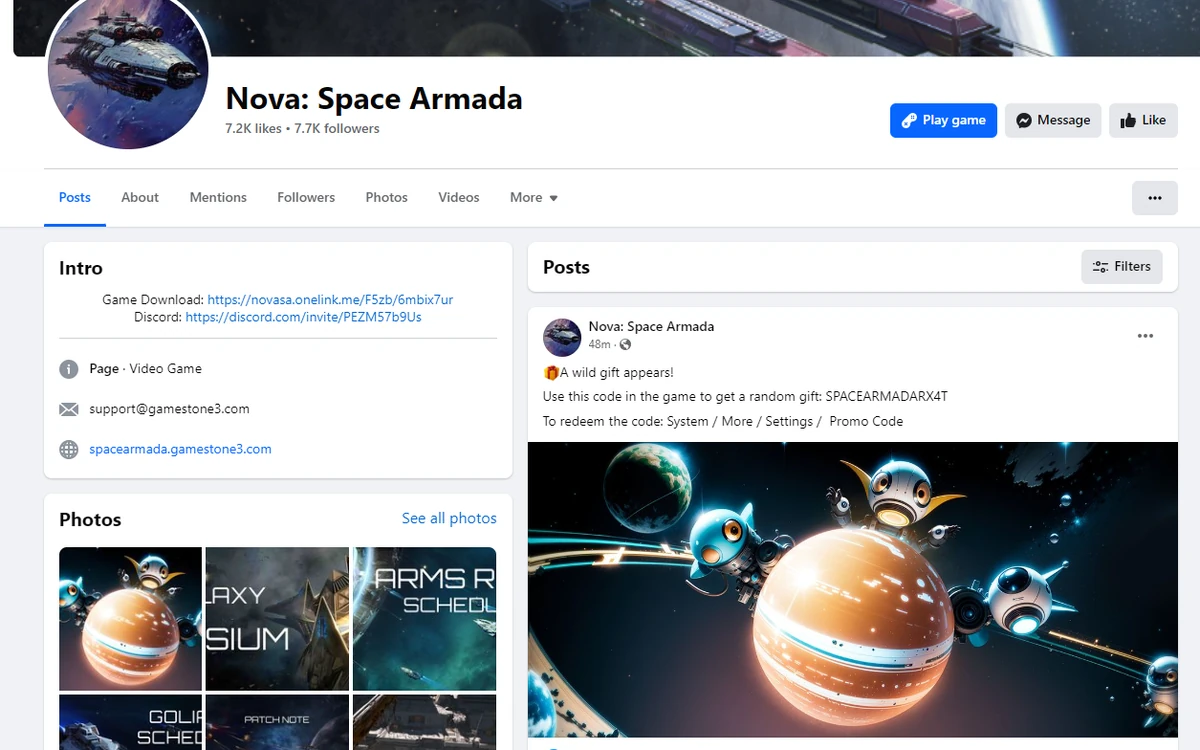Select the Mentions tab
Image resolution: width=1200 pixels, height=750 pixels.
[x=218, y=197]
